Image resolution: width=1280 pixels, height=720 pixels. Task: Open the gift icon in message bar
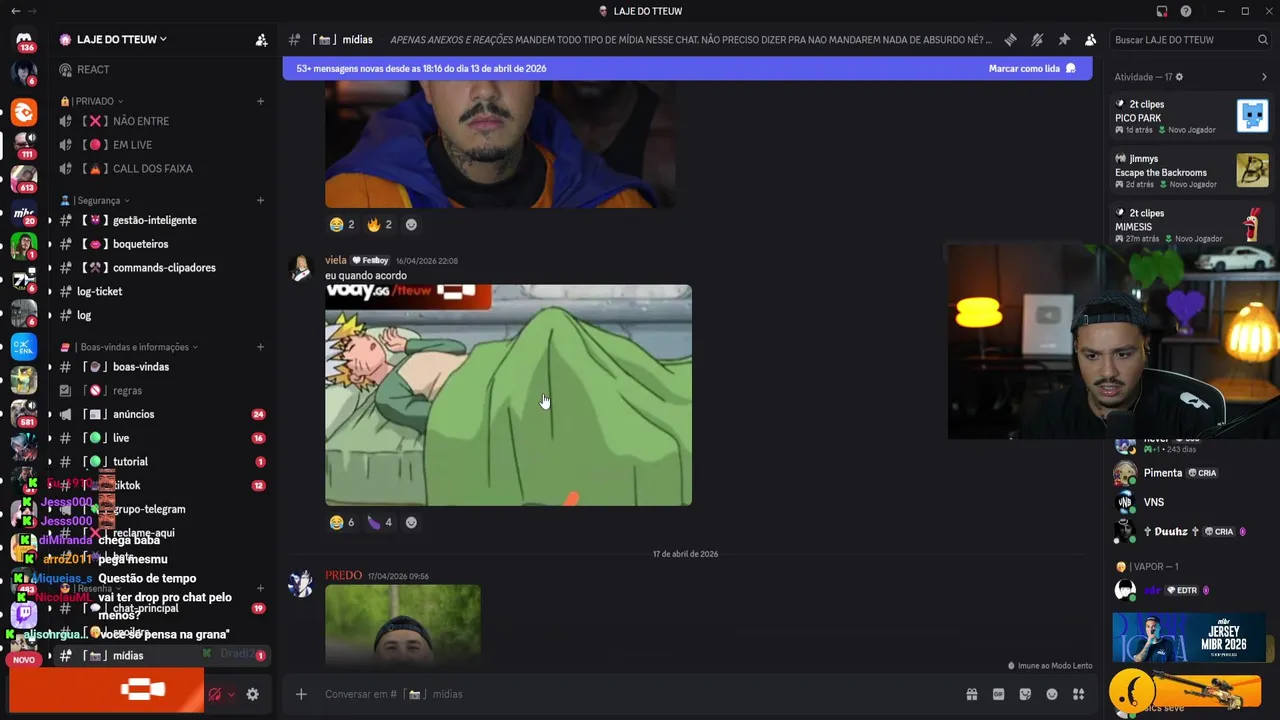pos(971,694)
